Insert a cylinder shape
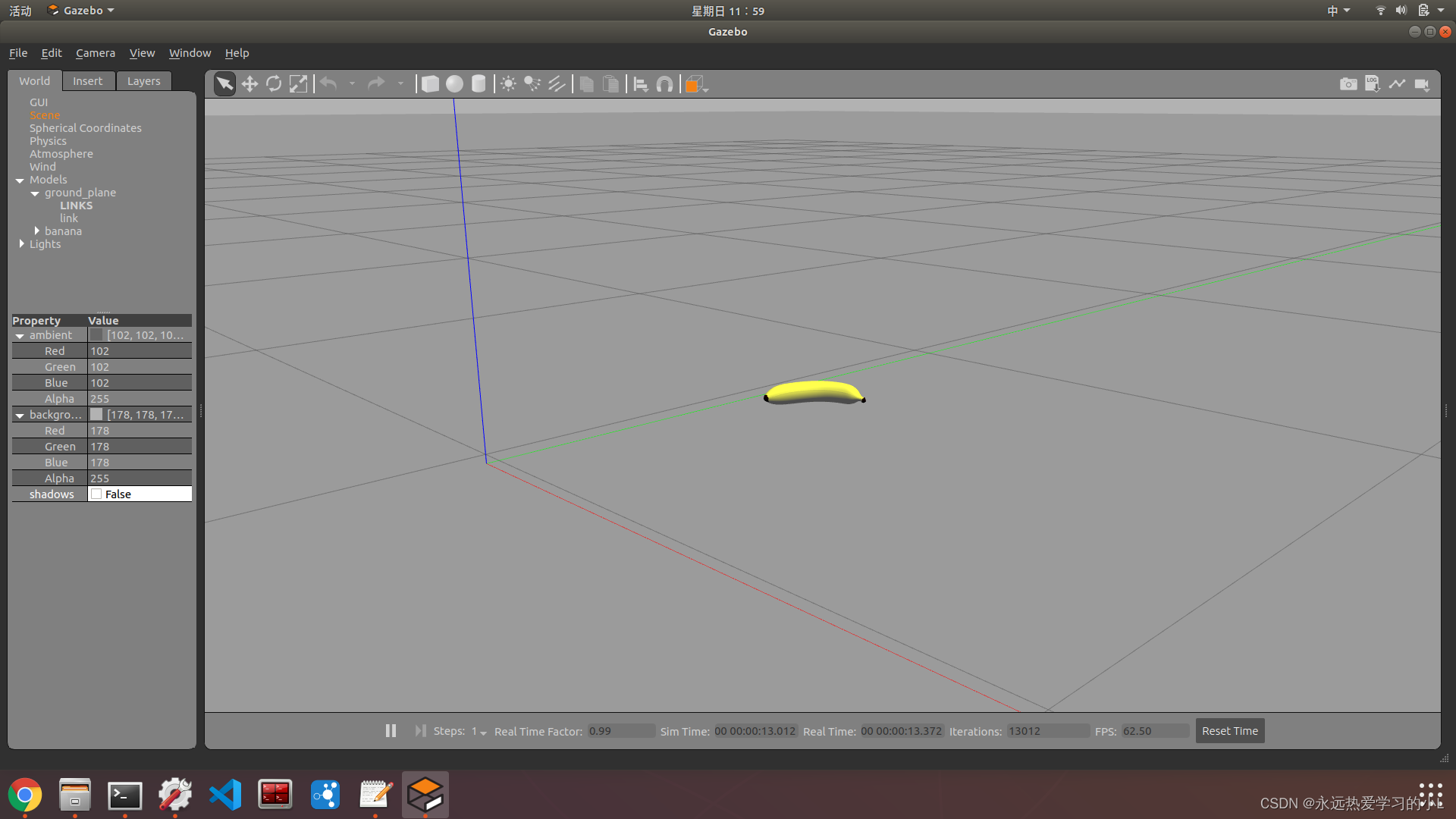 click(x=479, y=84)
